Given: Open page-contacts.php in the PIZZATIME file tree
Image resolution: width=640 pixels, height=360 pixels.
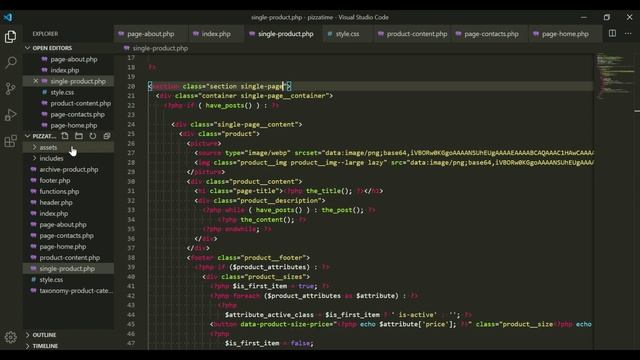Looking at the screenshot, I should pos(68,236).
